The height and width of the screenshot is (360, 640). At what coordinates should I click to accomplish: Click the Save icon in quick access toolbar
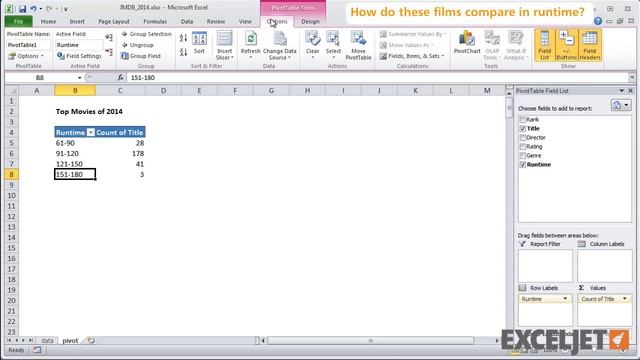(22, 8)
